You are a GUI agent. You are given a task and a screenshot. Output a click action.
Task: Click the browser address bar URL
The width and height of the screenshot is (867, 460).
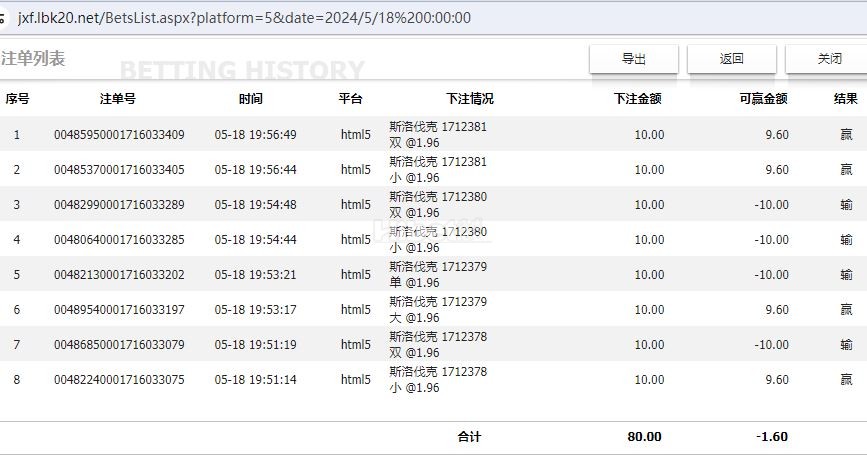[x=244, y=18]
